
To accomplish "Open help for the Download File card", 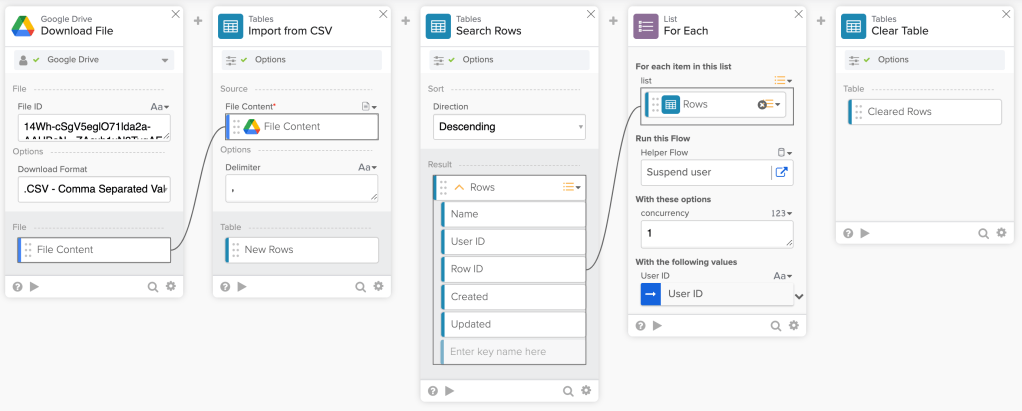I will coord(18,286).
